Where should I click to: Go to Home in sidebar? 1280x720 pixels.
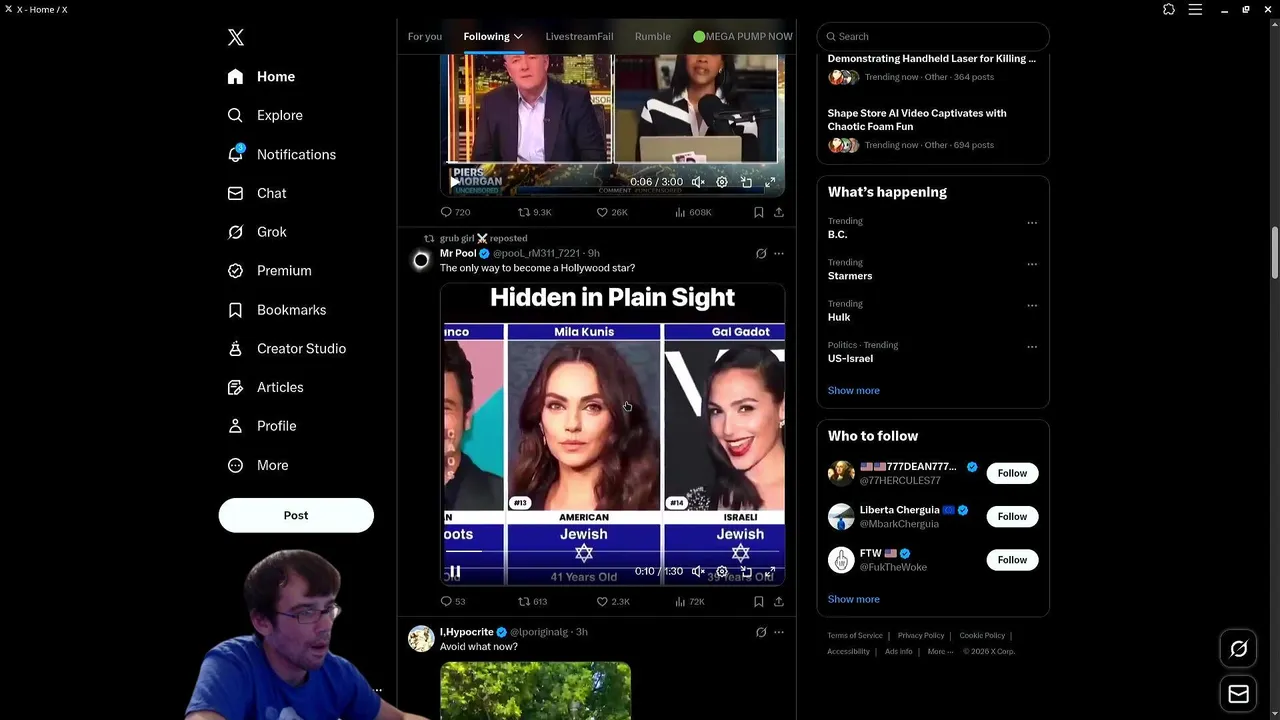point(261,76)
